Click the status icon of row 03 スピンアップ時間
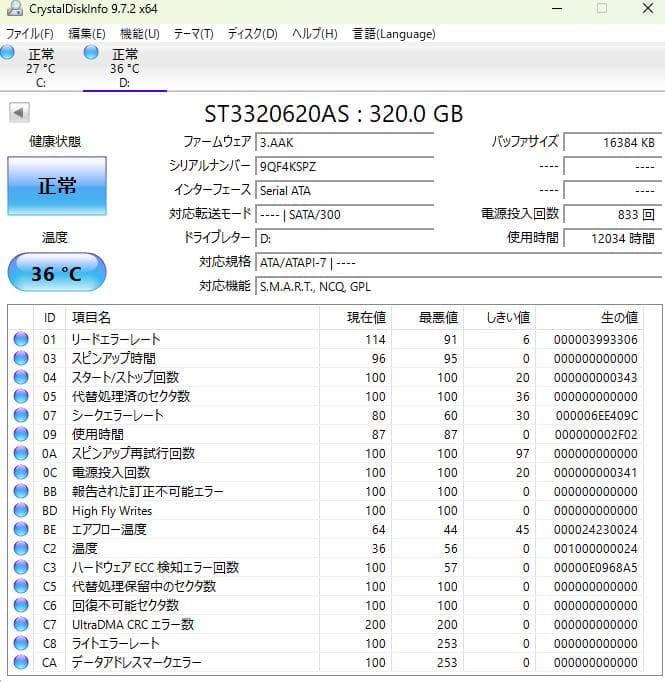This screenshot has width=665, height=682. coord(21,358)
